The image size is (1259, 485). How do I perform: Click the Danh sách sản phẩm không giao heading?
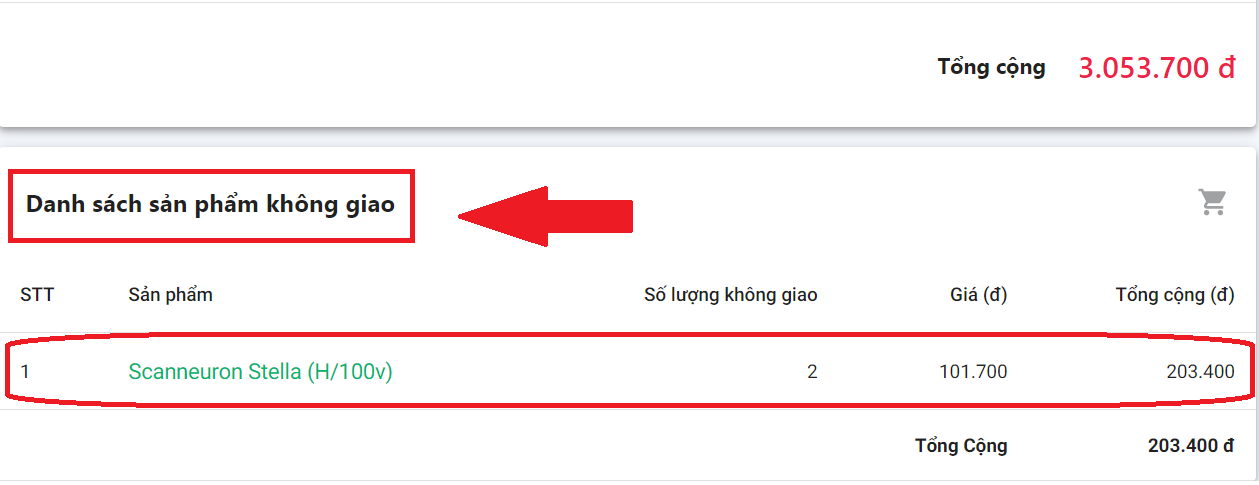210,205
